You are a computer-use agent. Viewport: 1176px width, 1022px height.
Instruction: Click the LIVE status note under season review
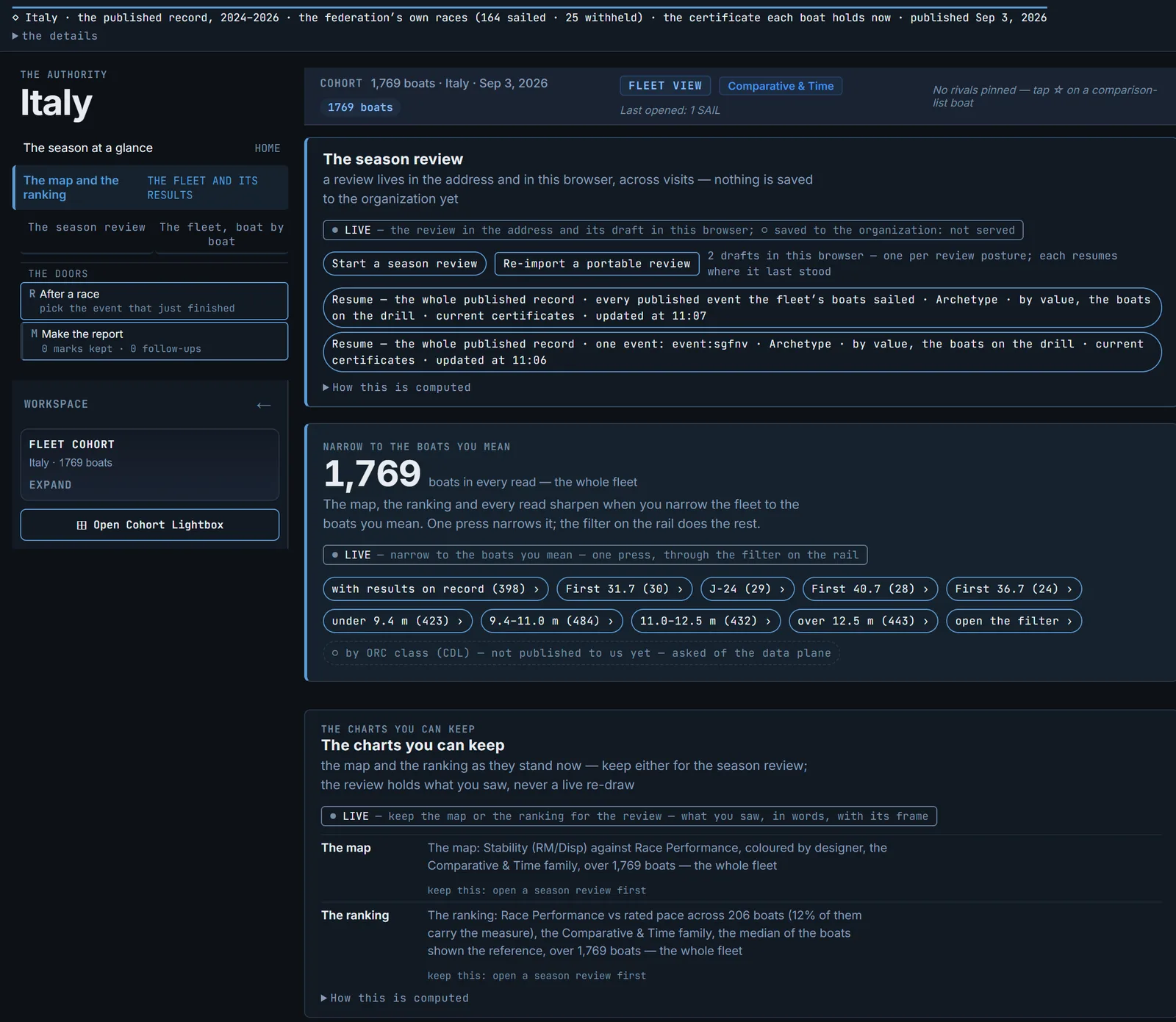pyautogui.click(x=673, y=230)
